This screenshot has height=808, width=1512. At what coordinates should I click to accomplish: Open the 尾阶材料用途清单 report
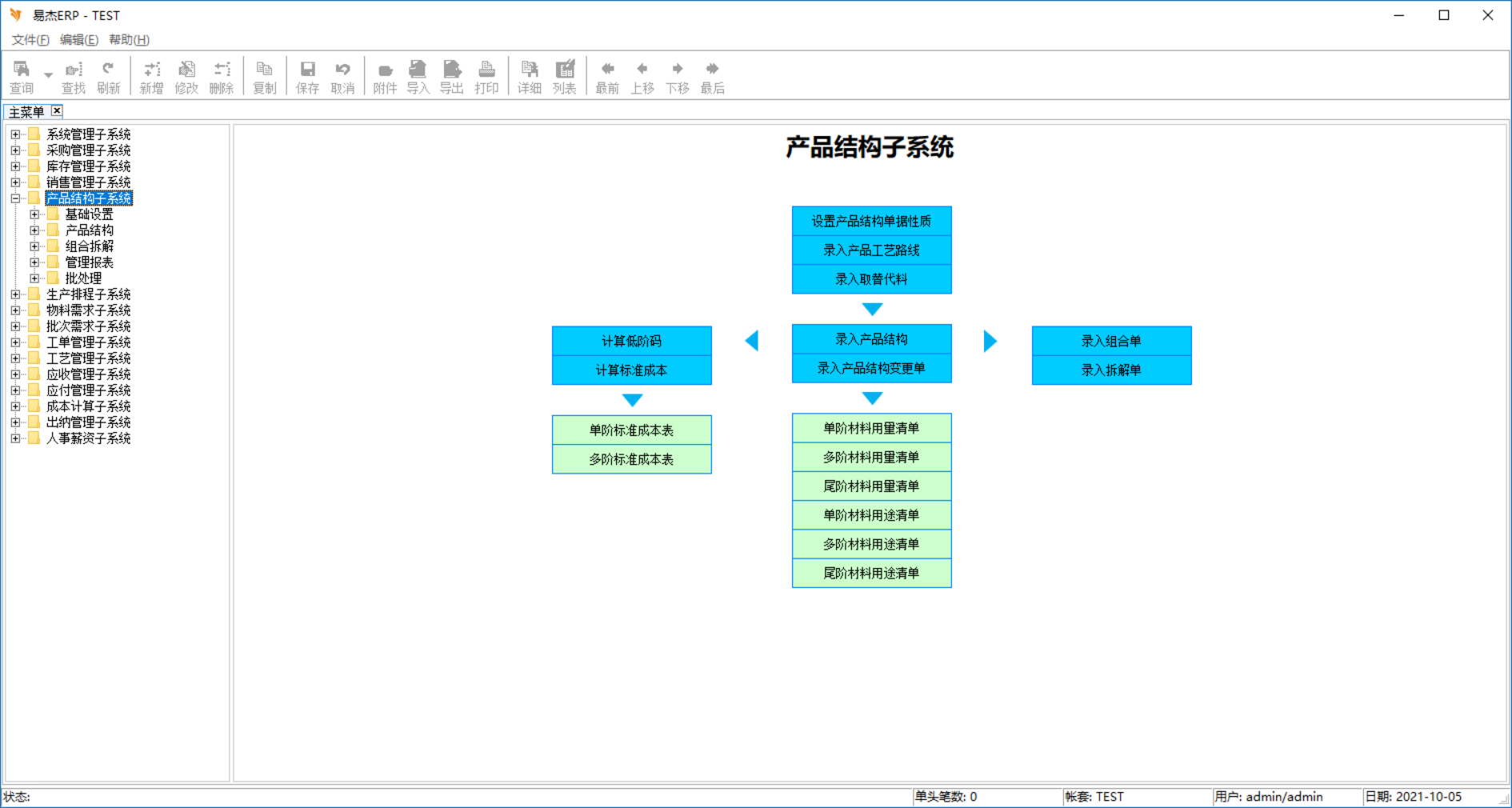(x=871, y=573)
